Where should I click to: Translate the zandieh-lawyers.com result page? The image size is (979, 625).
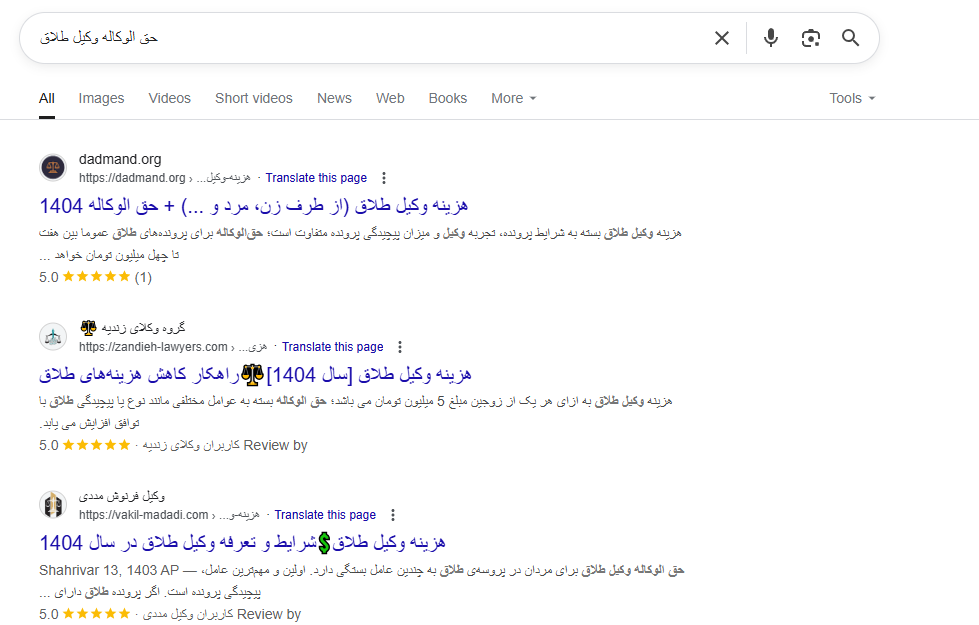pyautogui.click(x=333, y=347)
